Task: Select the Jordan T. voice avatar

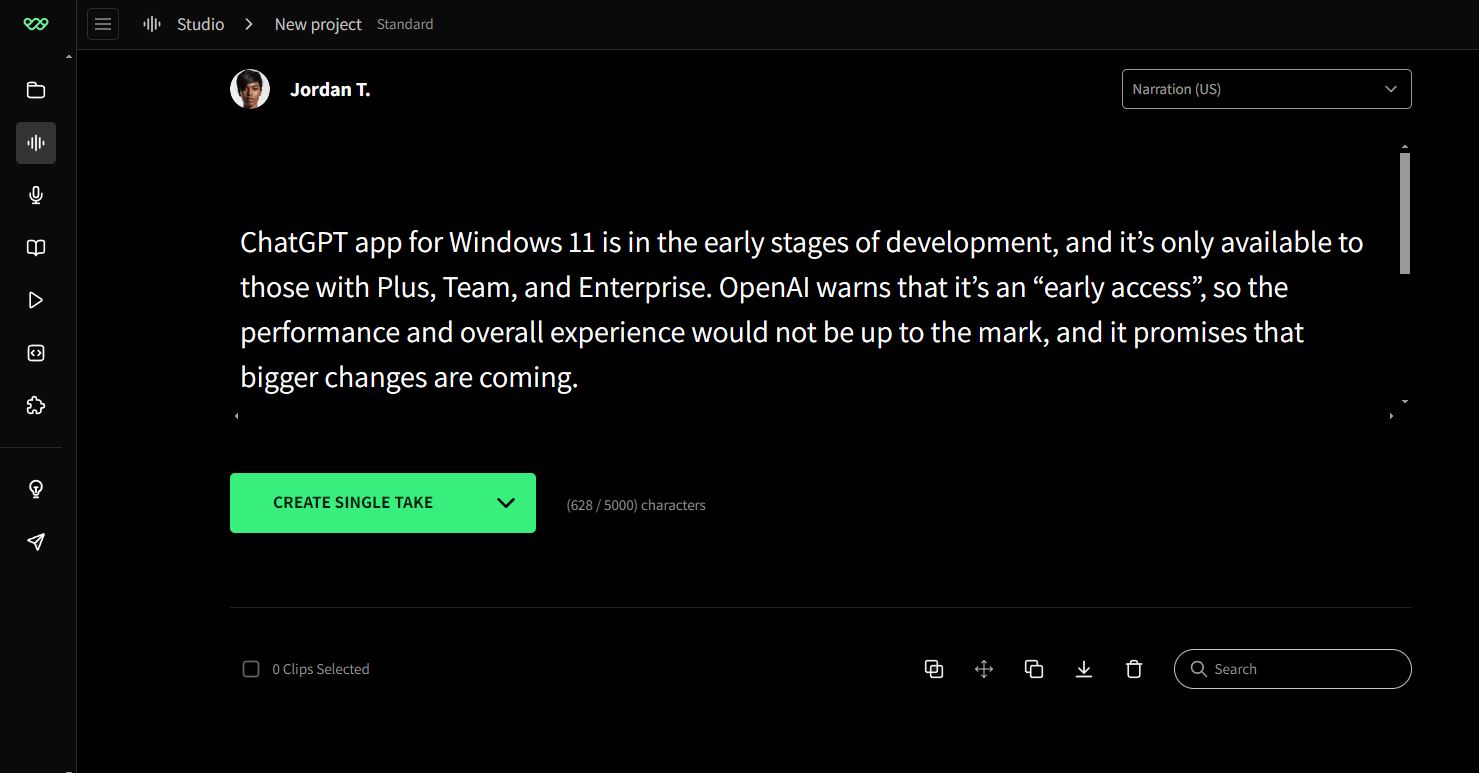Action: pyautogui.click(x=250, y=89)
